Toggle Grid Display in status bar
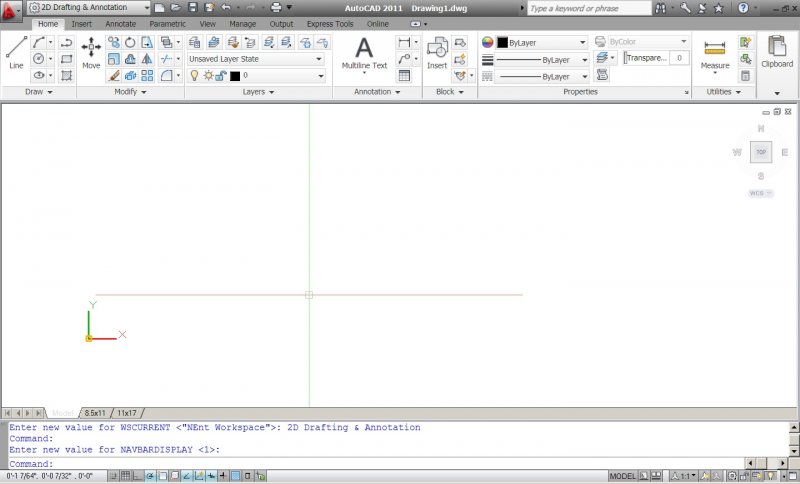Viewport: 800px width, 484px height. [125, 476]
